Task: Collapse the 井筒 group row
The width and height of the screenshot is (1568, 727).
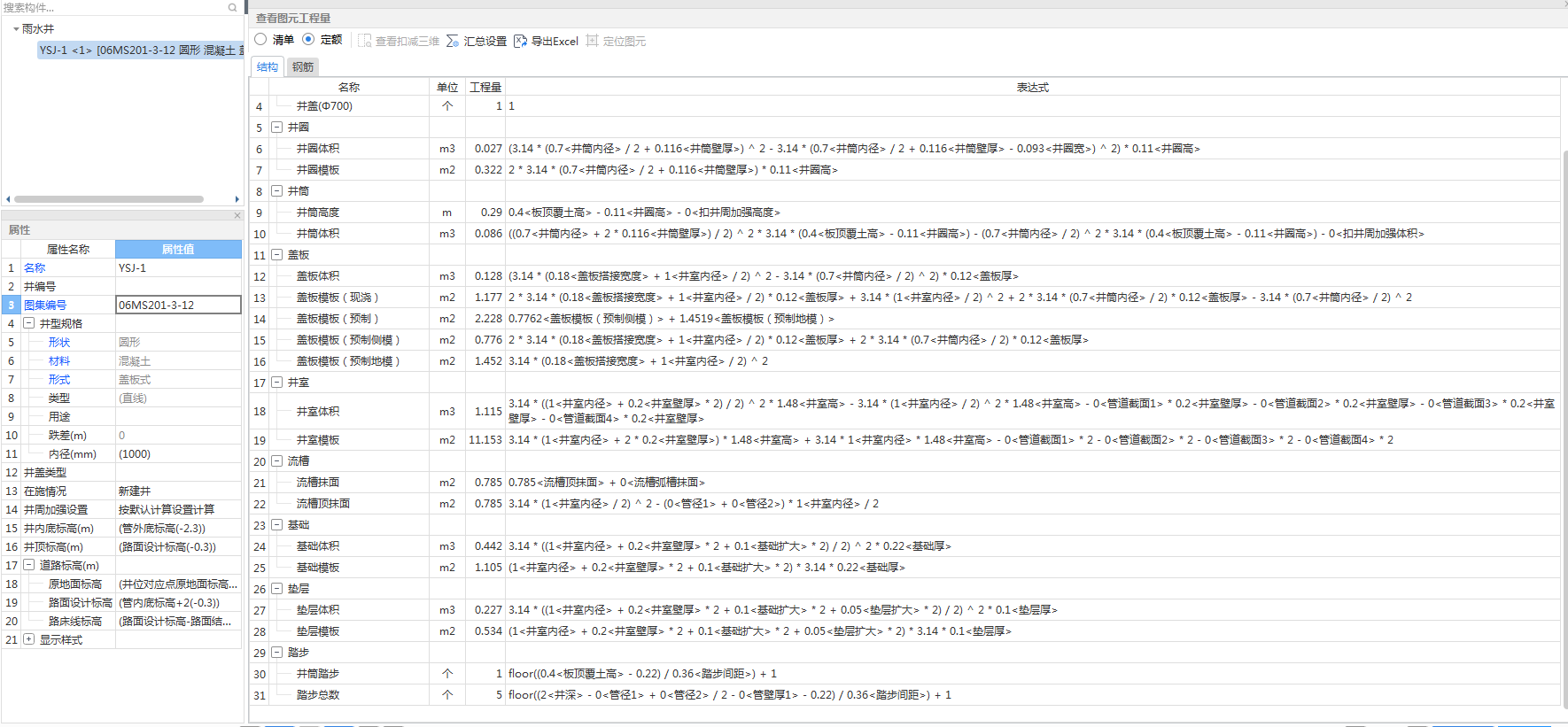Action: coord(276,191)
